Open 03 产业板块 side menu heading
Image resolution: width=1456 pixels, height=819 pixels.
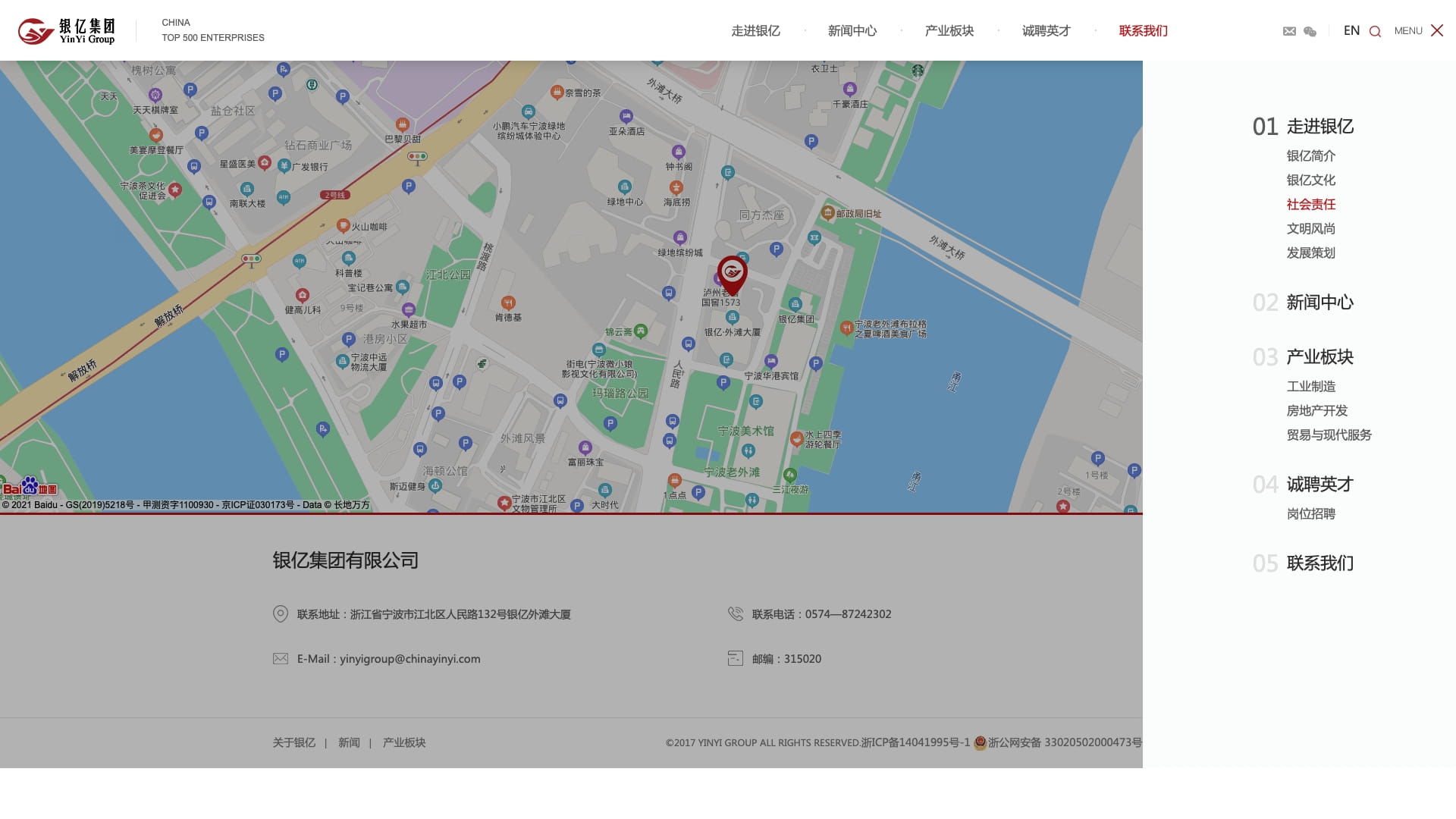point(1303,357)
